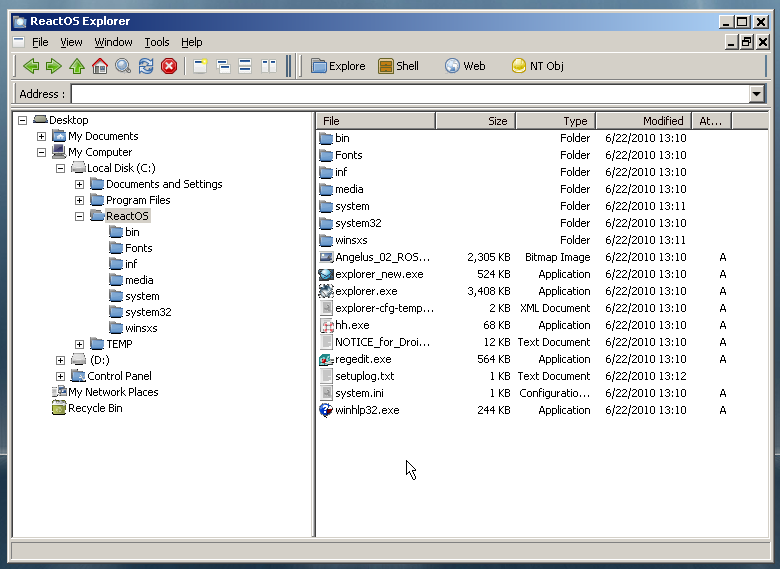Open the Web view button

click(464, 66)
